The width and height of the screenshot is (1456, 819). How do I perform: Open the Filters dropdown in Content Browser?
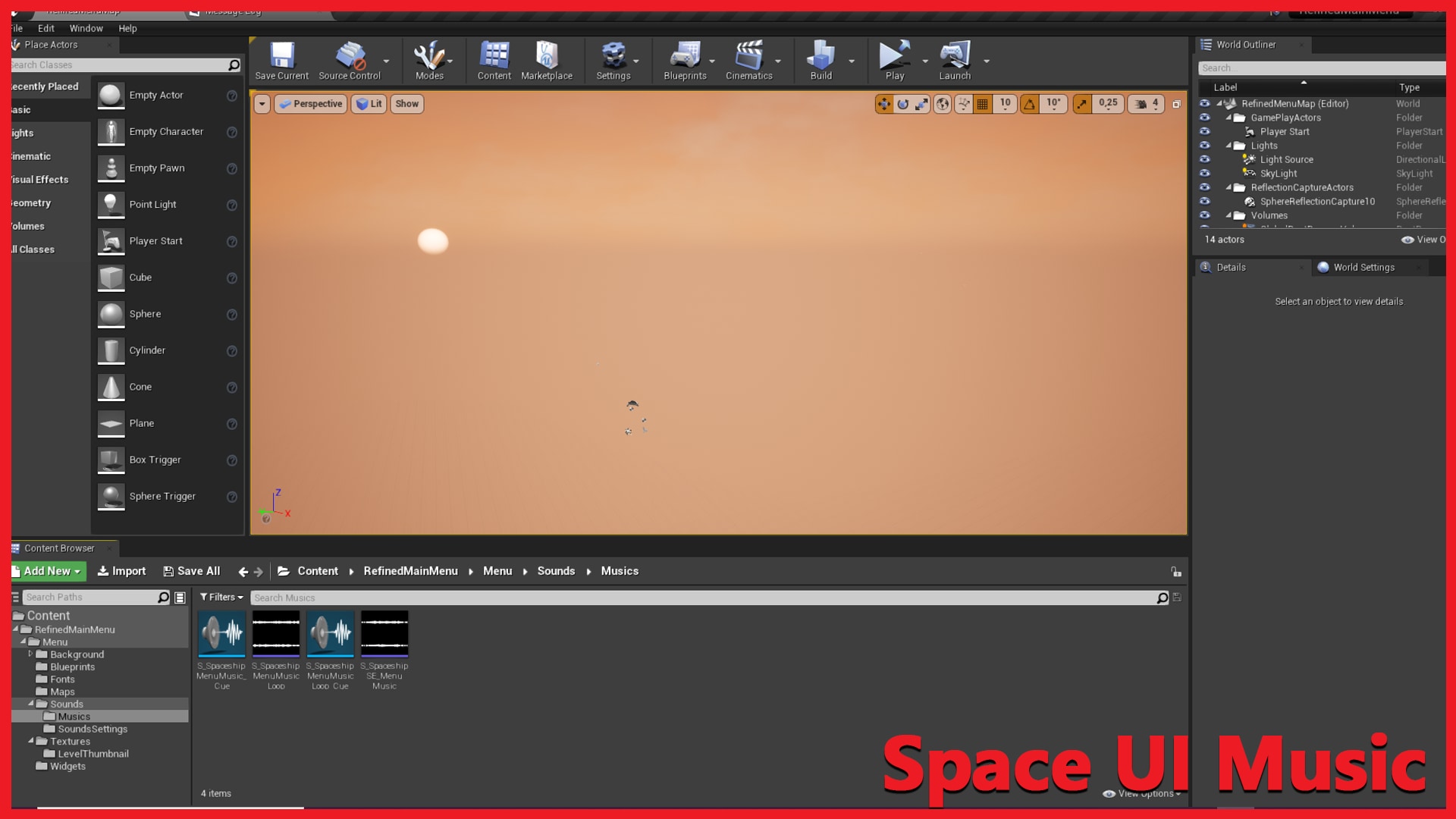pyautogui.click(x=221, y=598)
